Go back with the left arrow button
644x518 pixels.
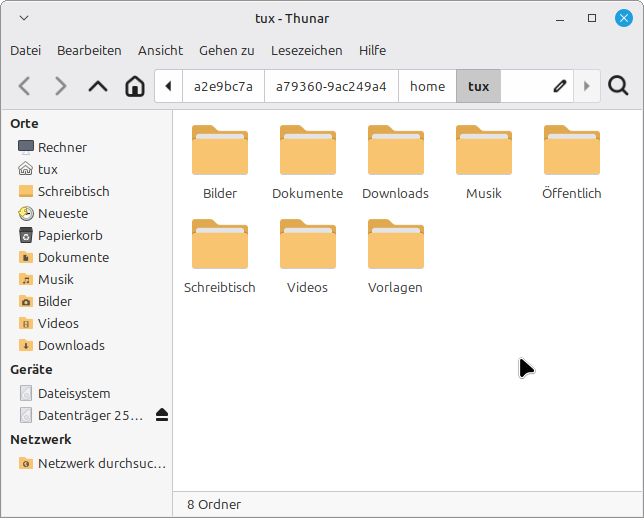click(x=25, y=86)
